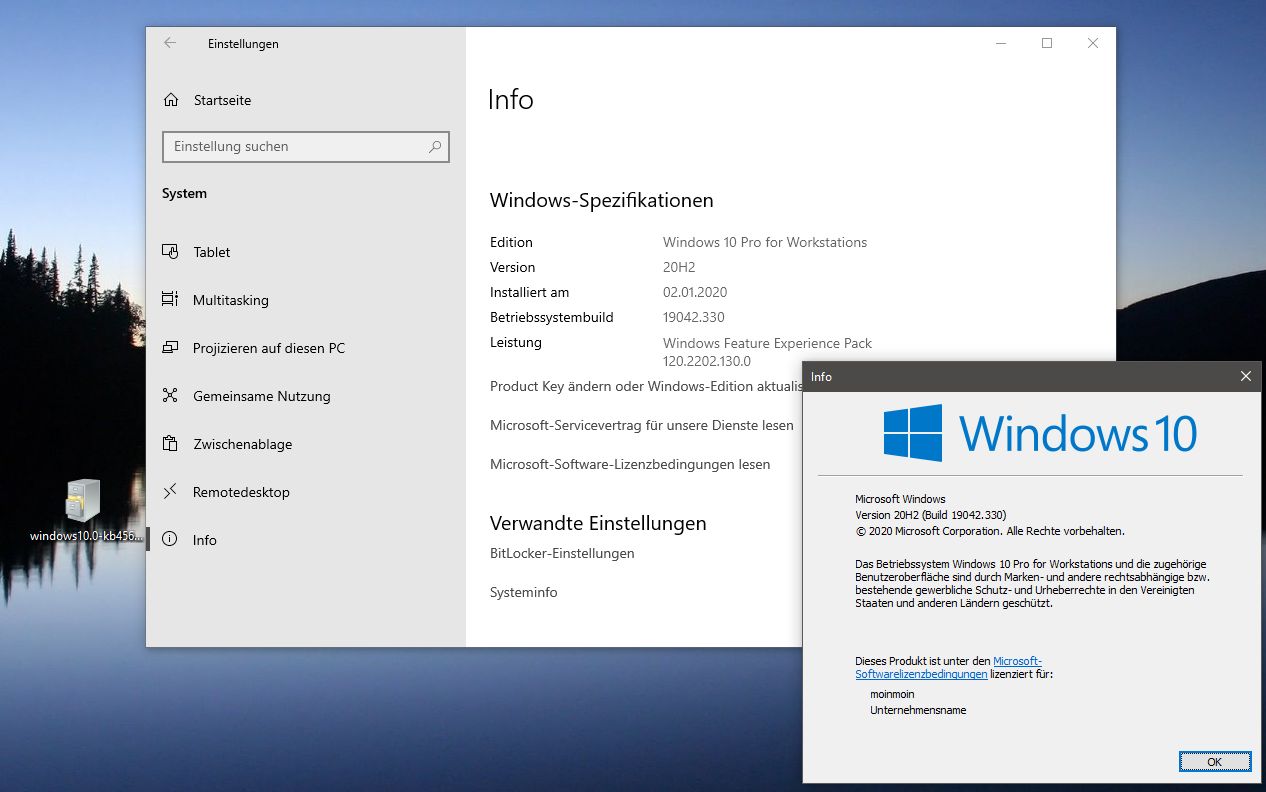
Task: Open Zwischenablage settings
Action: click(x=306, y=444)
